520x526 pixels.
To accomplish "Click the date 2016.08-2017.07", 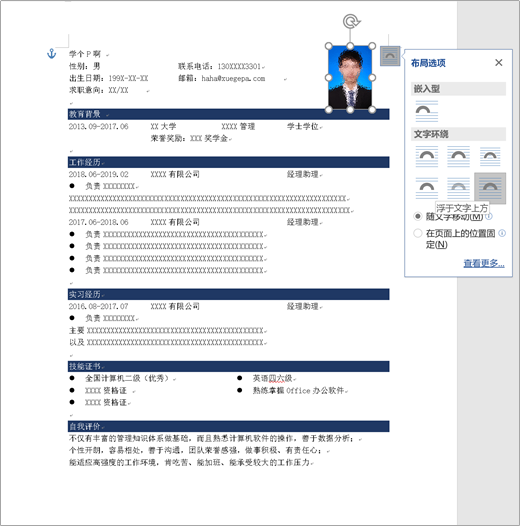I will (x=98, y=306).
